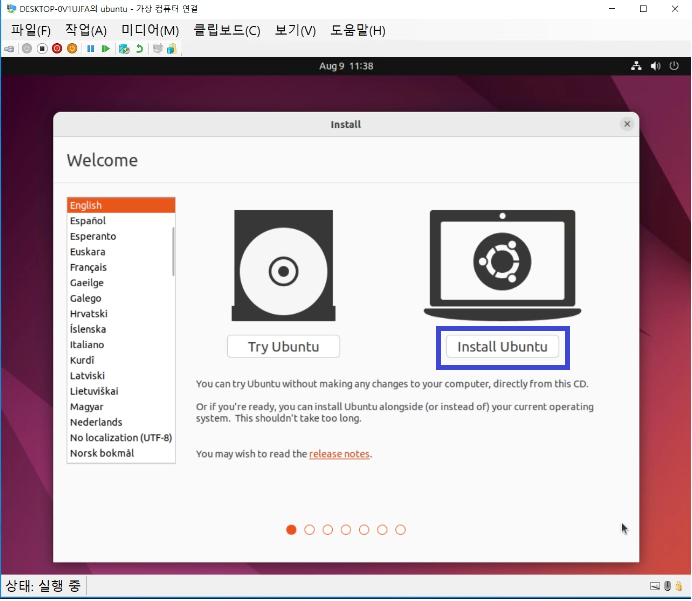
Task: Select Galego in the language list
Action: pyautogui.click(x=121, y=298)
